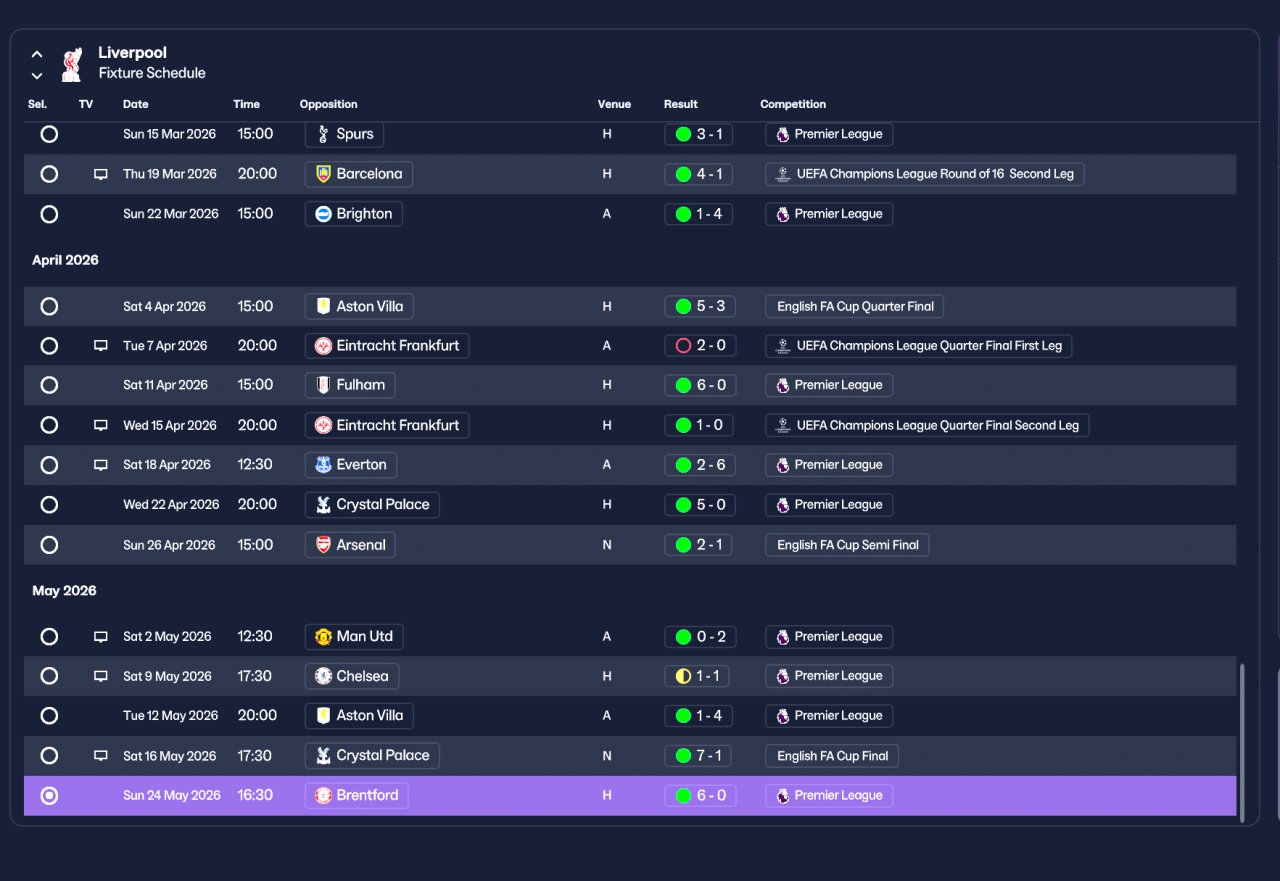Open the 16 May Crystal Palace team link
1280x881 pixels.
[x=372, y=756]
